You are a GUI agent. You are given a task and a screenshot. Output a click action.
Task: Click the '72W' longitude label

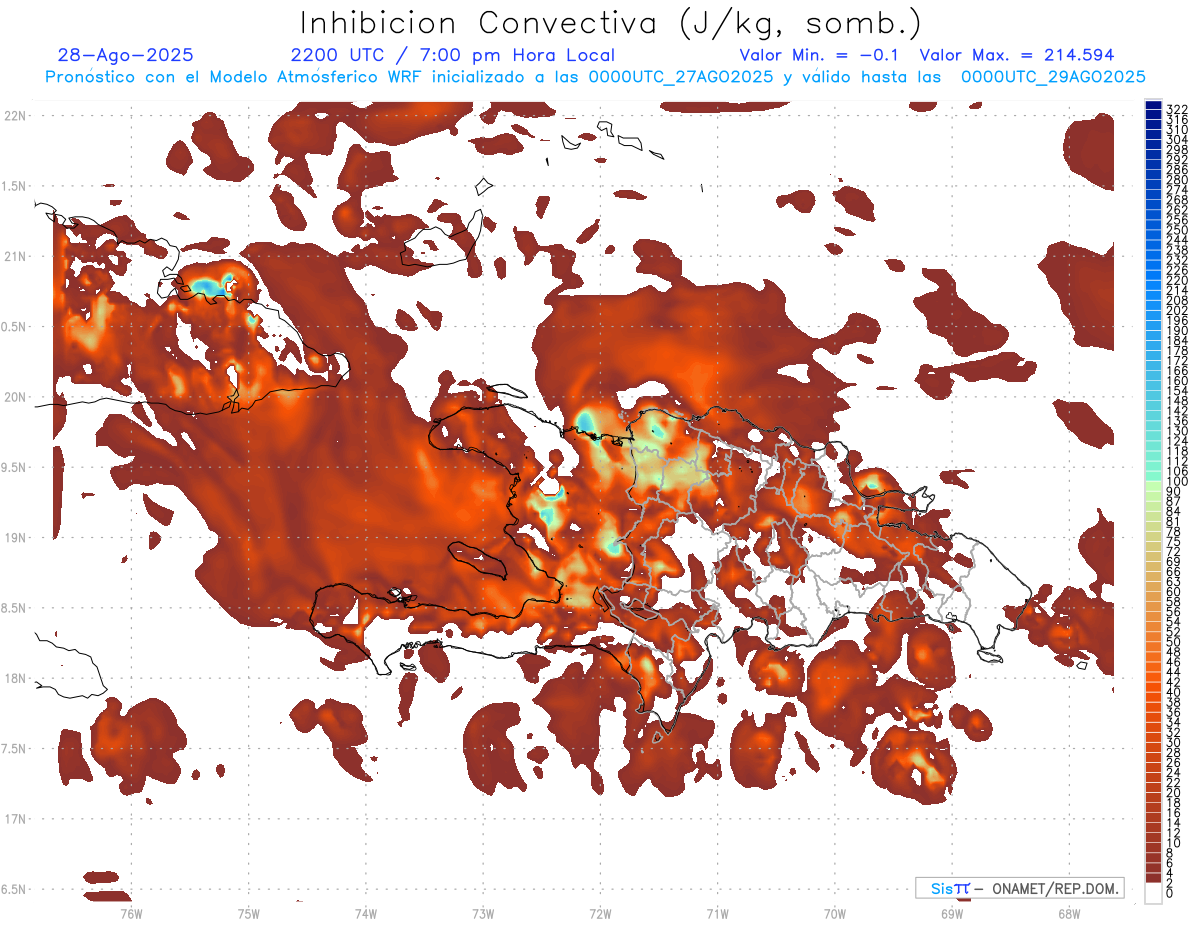(x=600, y=913)
